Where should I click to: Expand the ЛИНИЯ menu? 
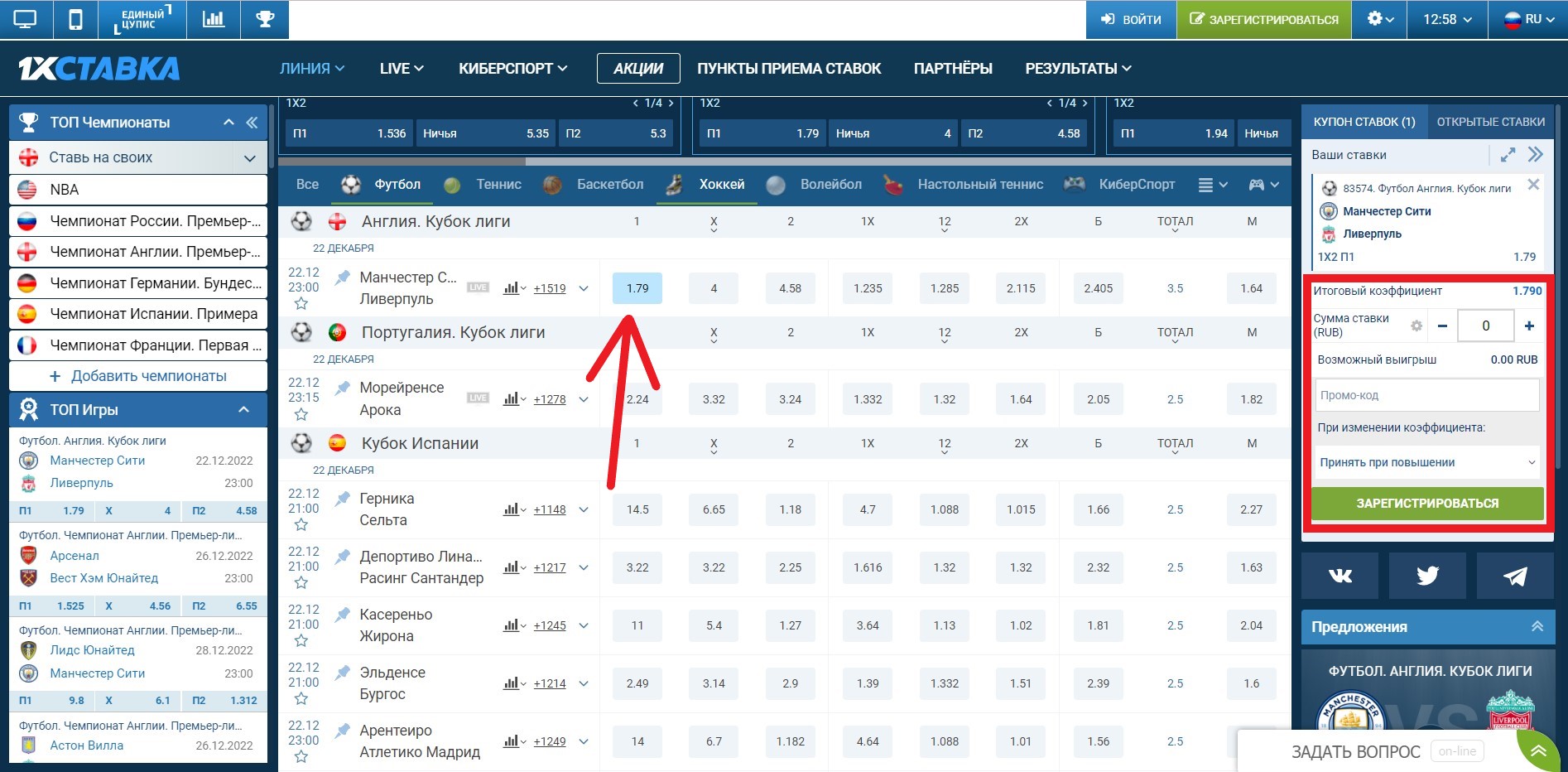[x=312, y=69]
